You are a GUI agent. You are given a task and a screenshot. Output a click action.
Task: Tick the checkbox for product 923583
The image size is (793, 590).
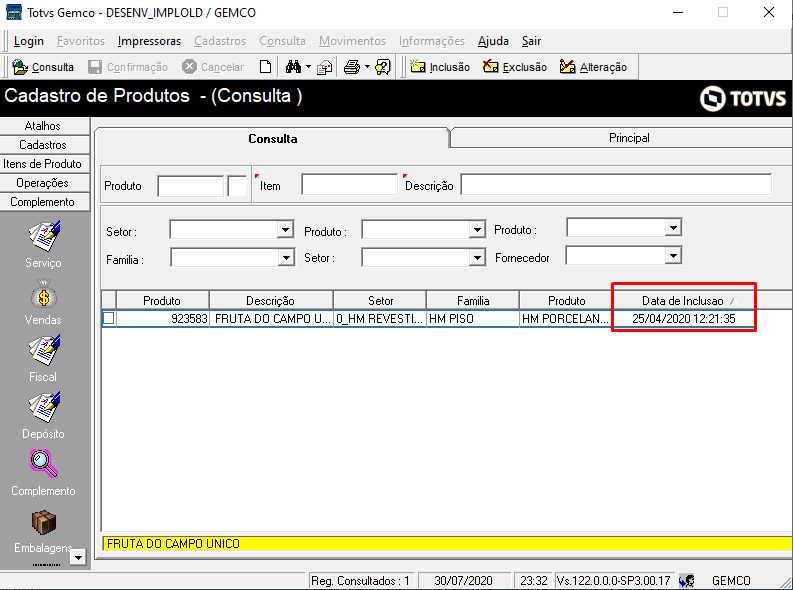109,319
